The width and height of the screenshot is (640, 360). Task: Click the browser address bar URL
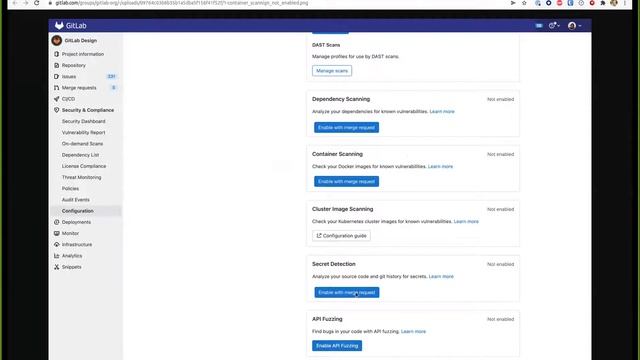coord(182,3)
